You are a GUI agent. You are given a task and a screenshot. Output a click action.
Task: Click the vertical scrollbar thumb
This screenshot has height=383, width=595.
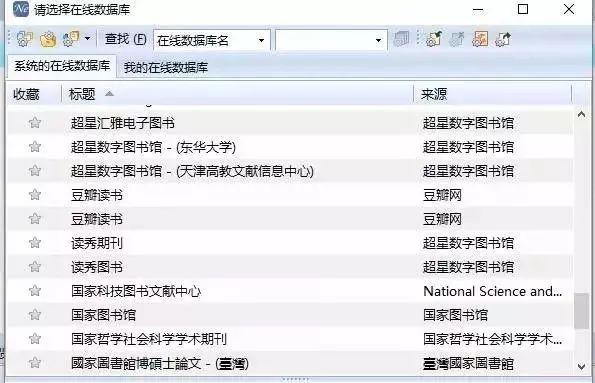click(x=581, y=311)
